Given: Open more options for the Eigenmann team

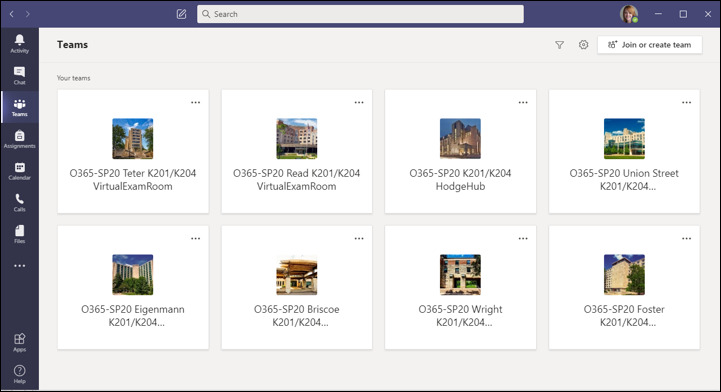Looking at the screenshot, I should [x=195, y=239].
